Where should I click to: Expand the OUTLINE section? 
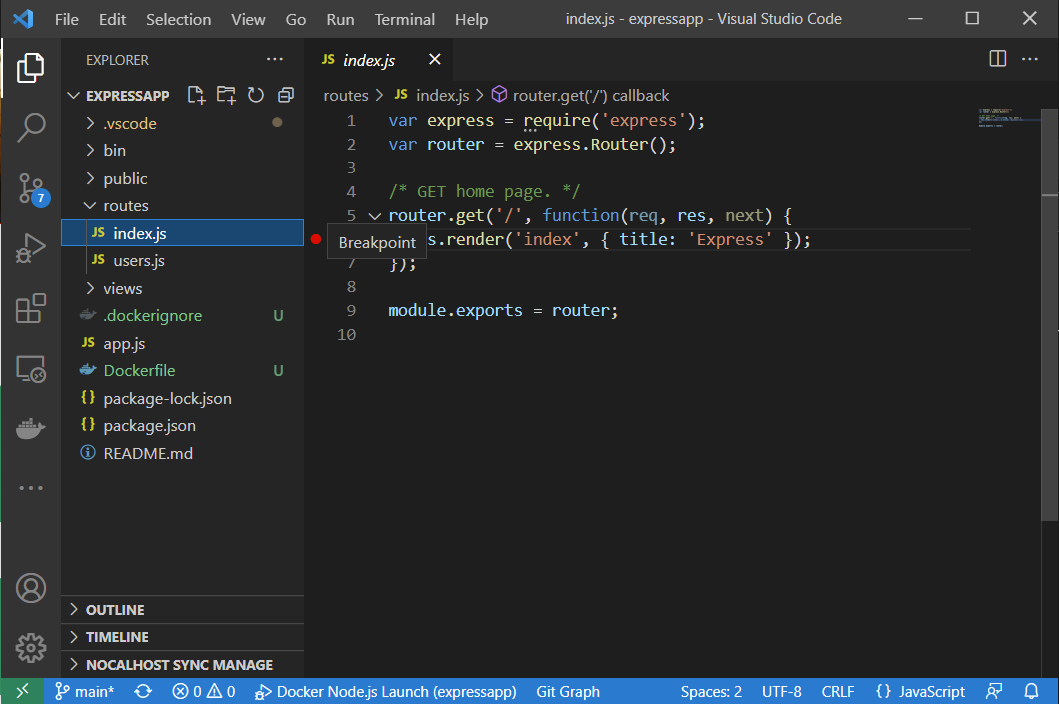click(x=182, y=609)
